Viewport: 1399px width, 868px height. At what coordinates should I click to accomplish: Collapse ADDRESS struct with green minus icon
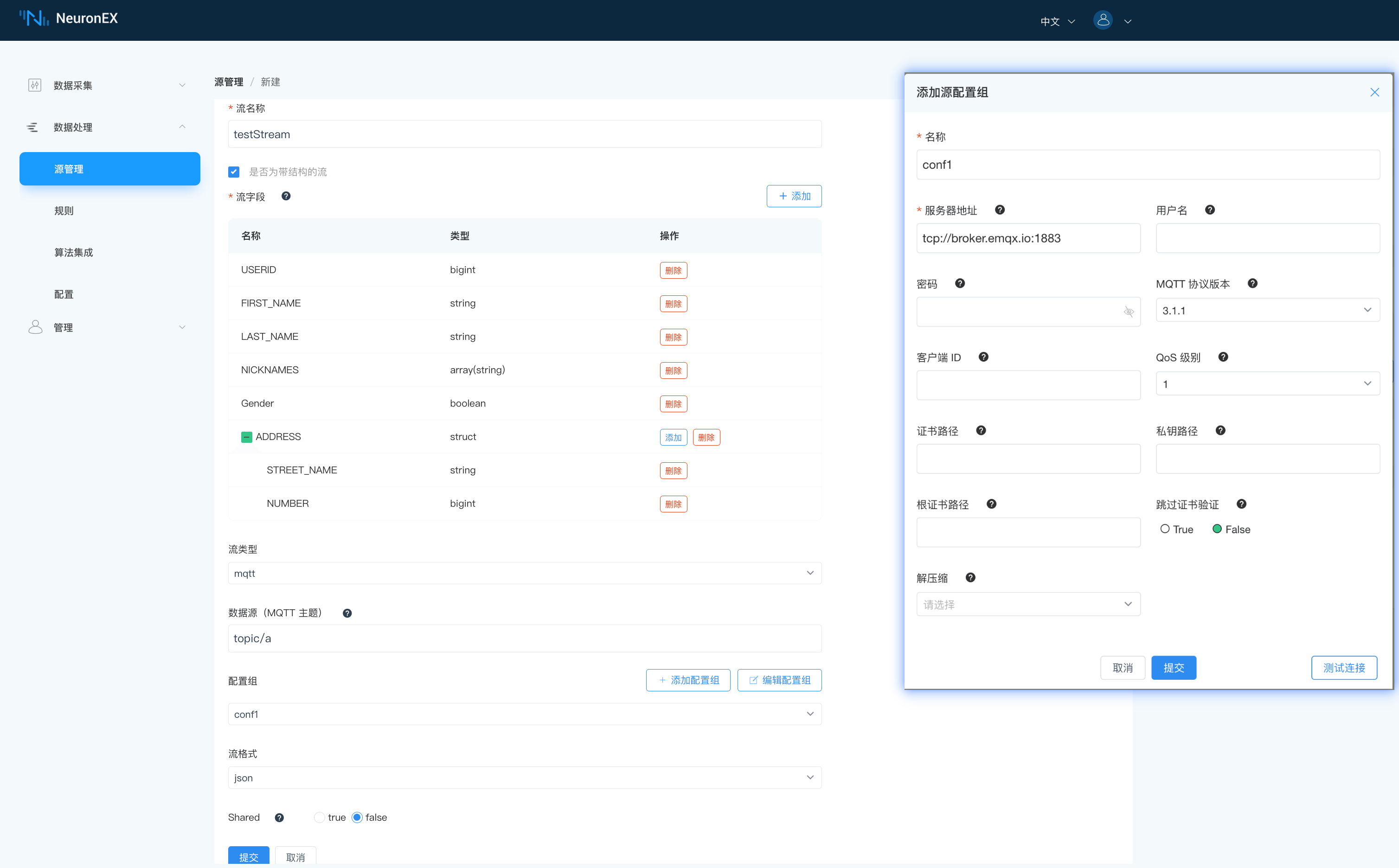246,437
